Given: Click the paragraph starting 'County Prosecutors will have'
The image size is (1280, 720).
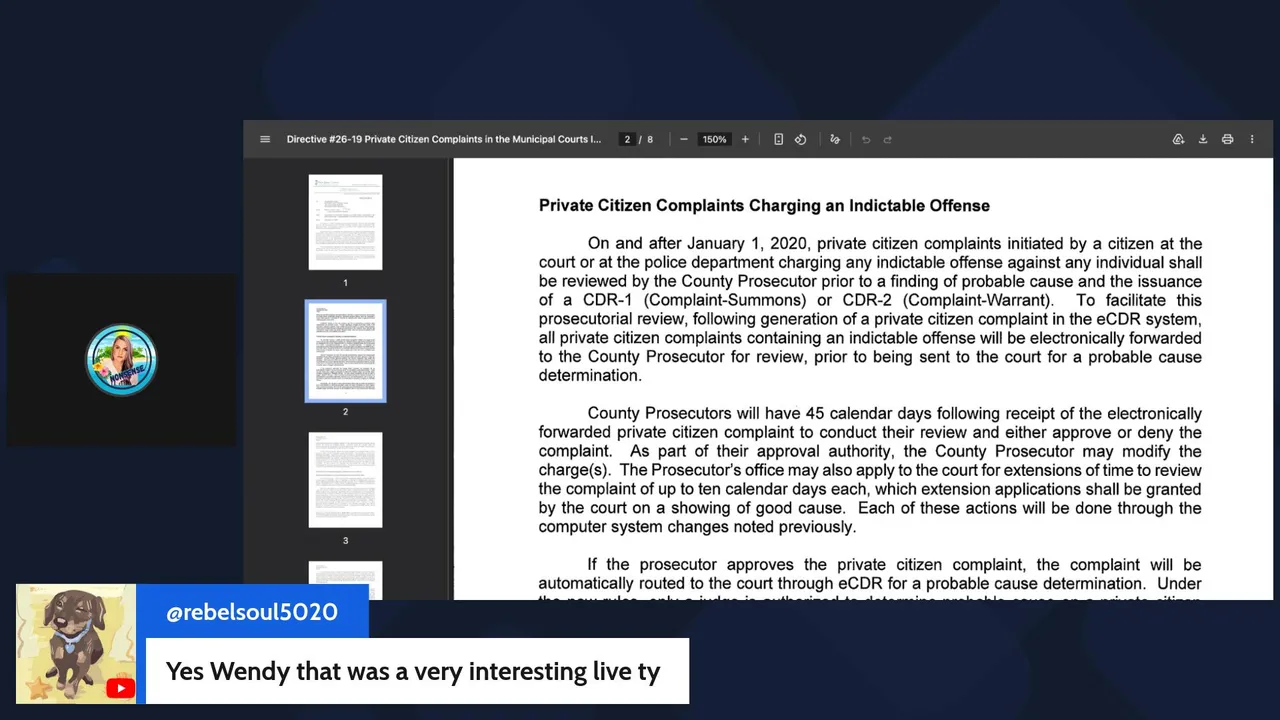Looking at the screenshot, I should (x=870, y=470).
